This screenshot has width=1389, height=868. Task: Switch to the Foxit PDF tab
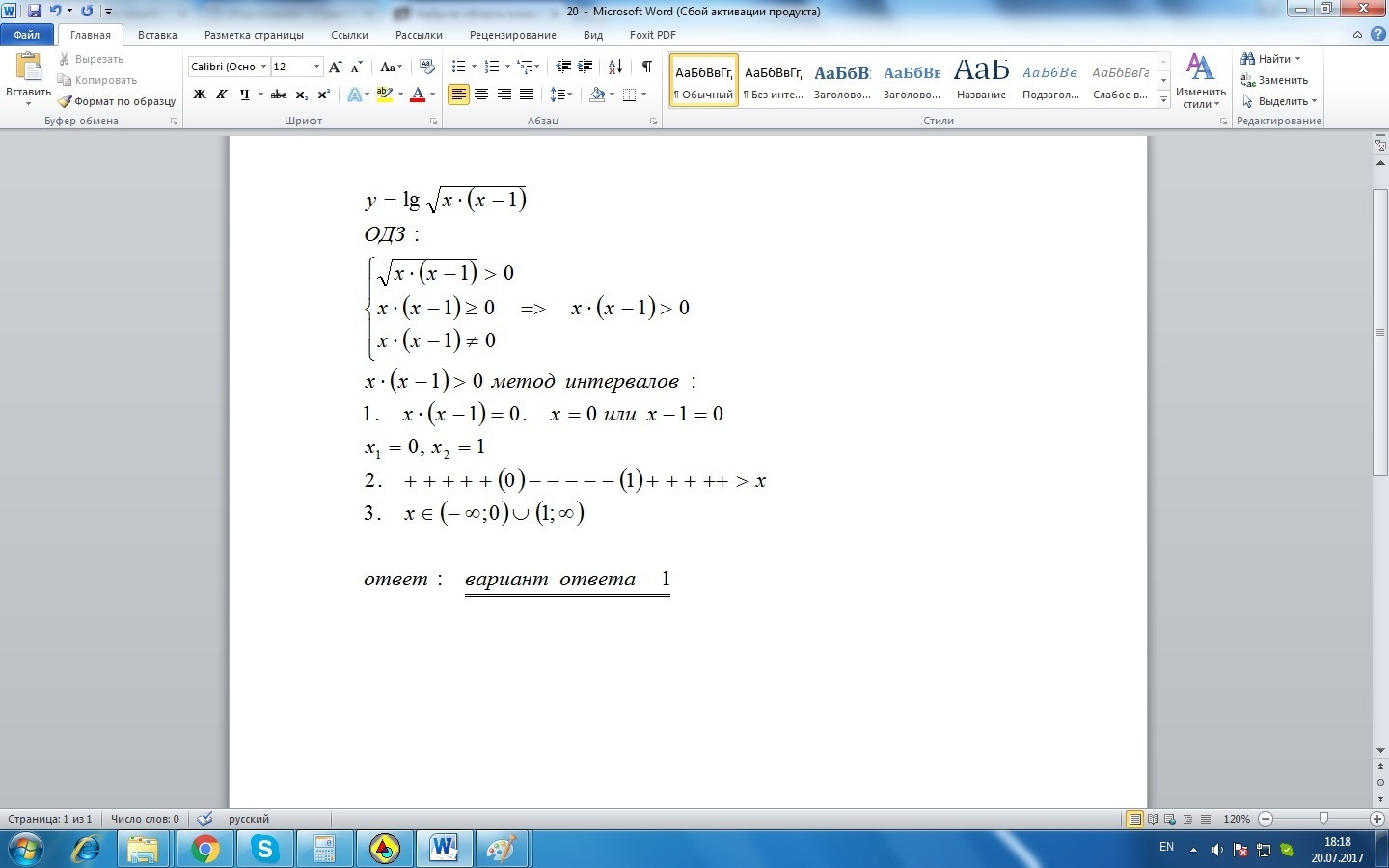click(652, 35)
